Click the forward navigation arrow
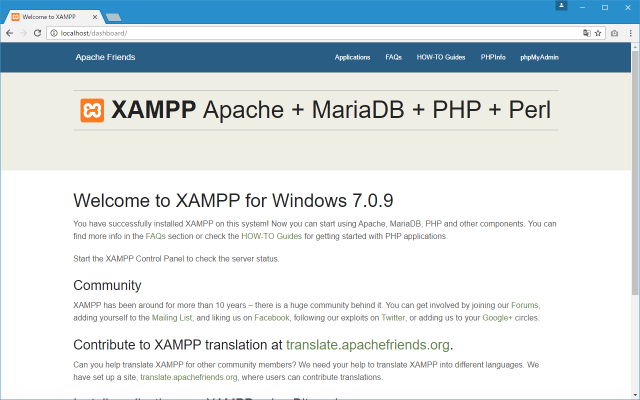The width and height of the screenshot is (640, 400). coord(23,33)
